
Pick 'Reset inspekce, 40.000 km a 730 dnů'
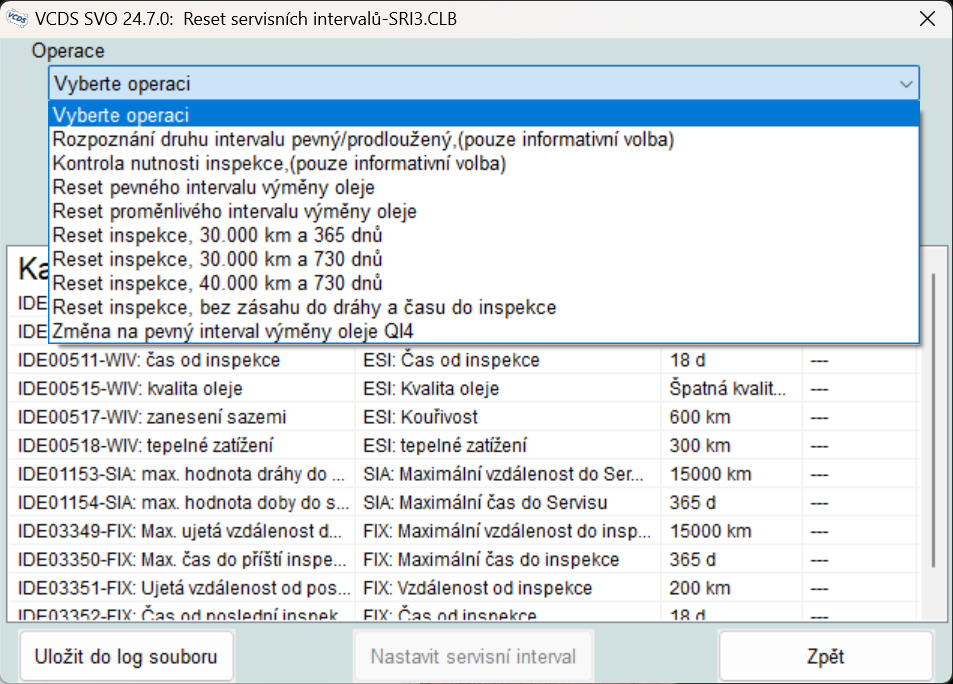[x=484, y=283]
